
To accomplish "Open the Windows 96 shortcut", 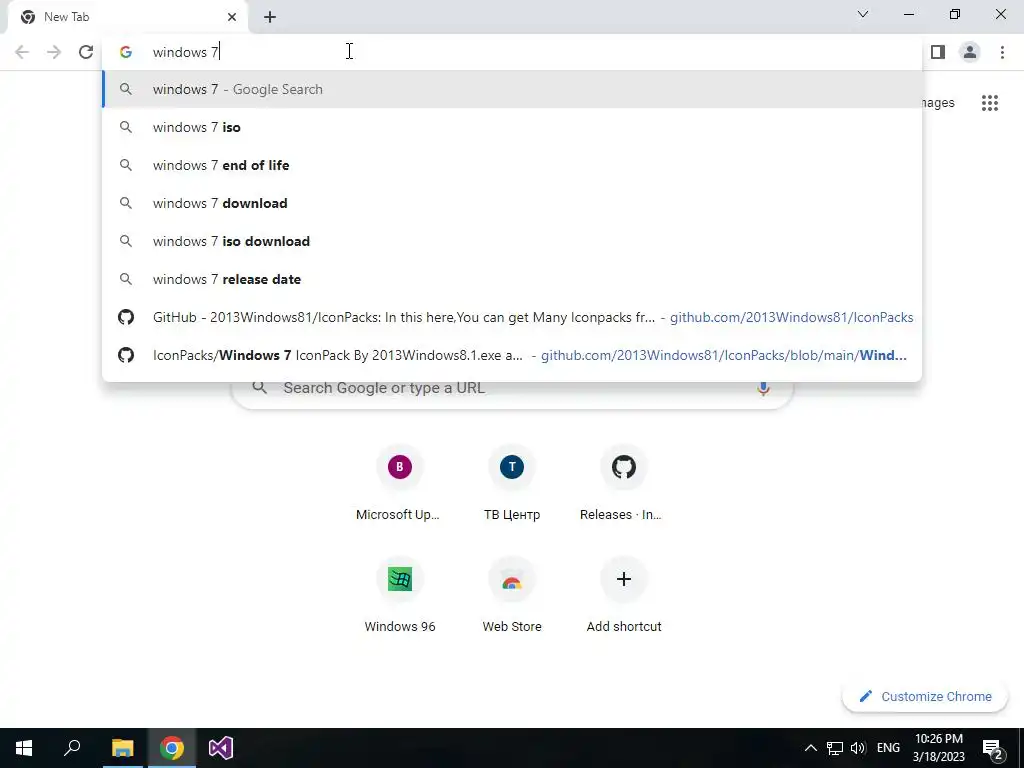I will click(400, 596).
